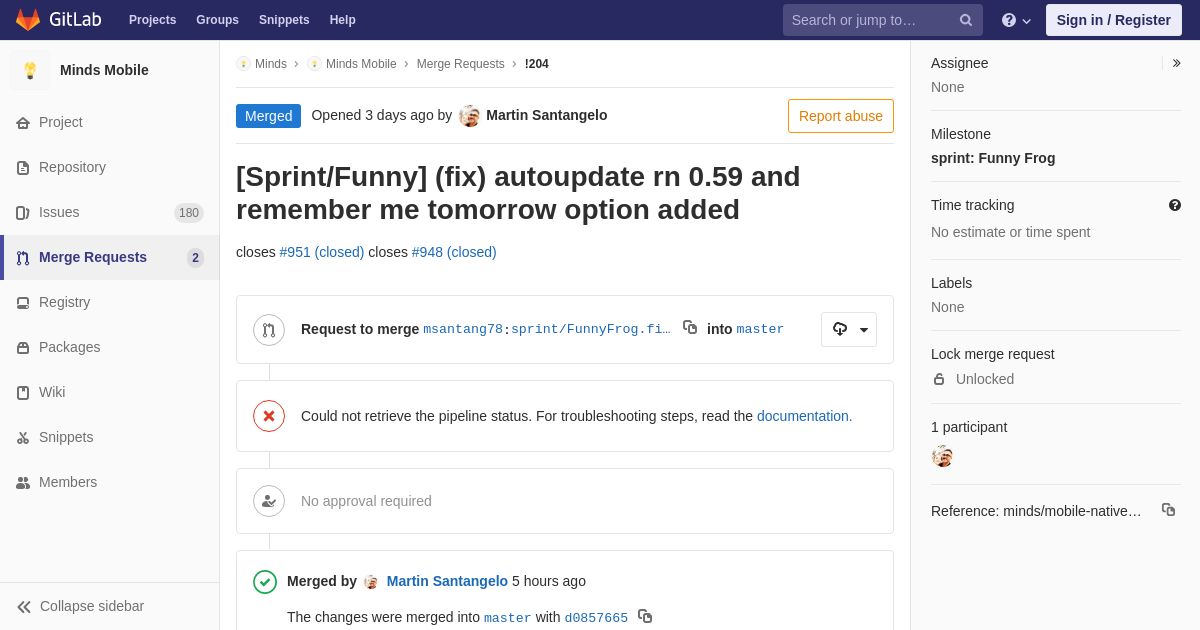Click the Merge Requests count badge 2
Screen dimensions: 1200x630
coord(195,258)
